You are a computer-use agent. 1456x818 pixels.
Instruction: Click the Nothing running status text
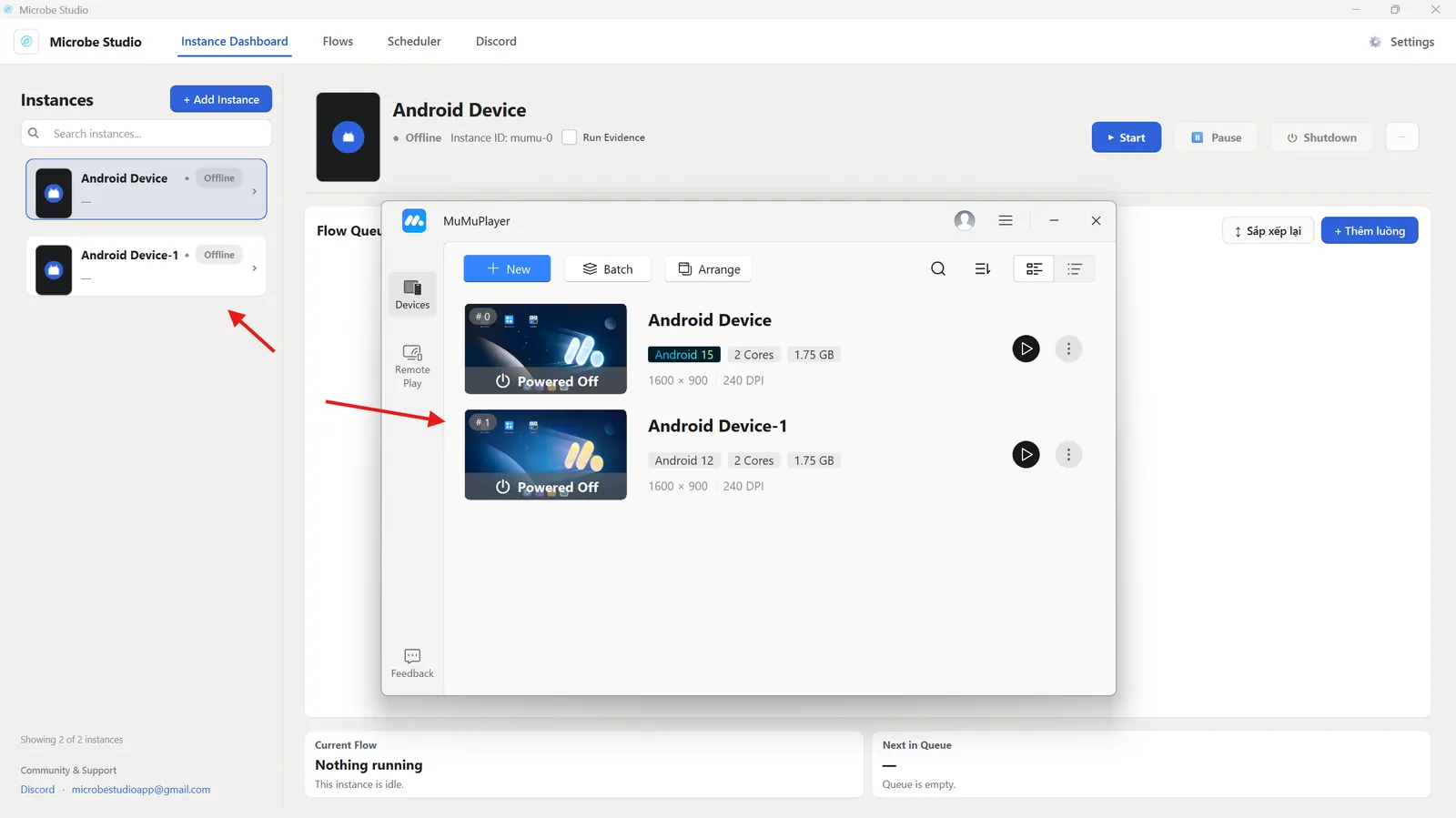[x=369, y=765]
